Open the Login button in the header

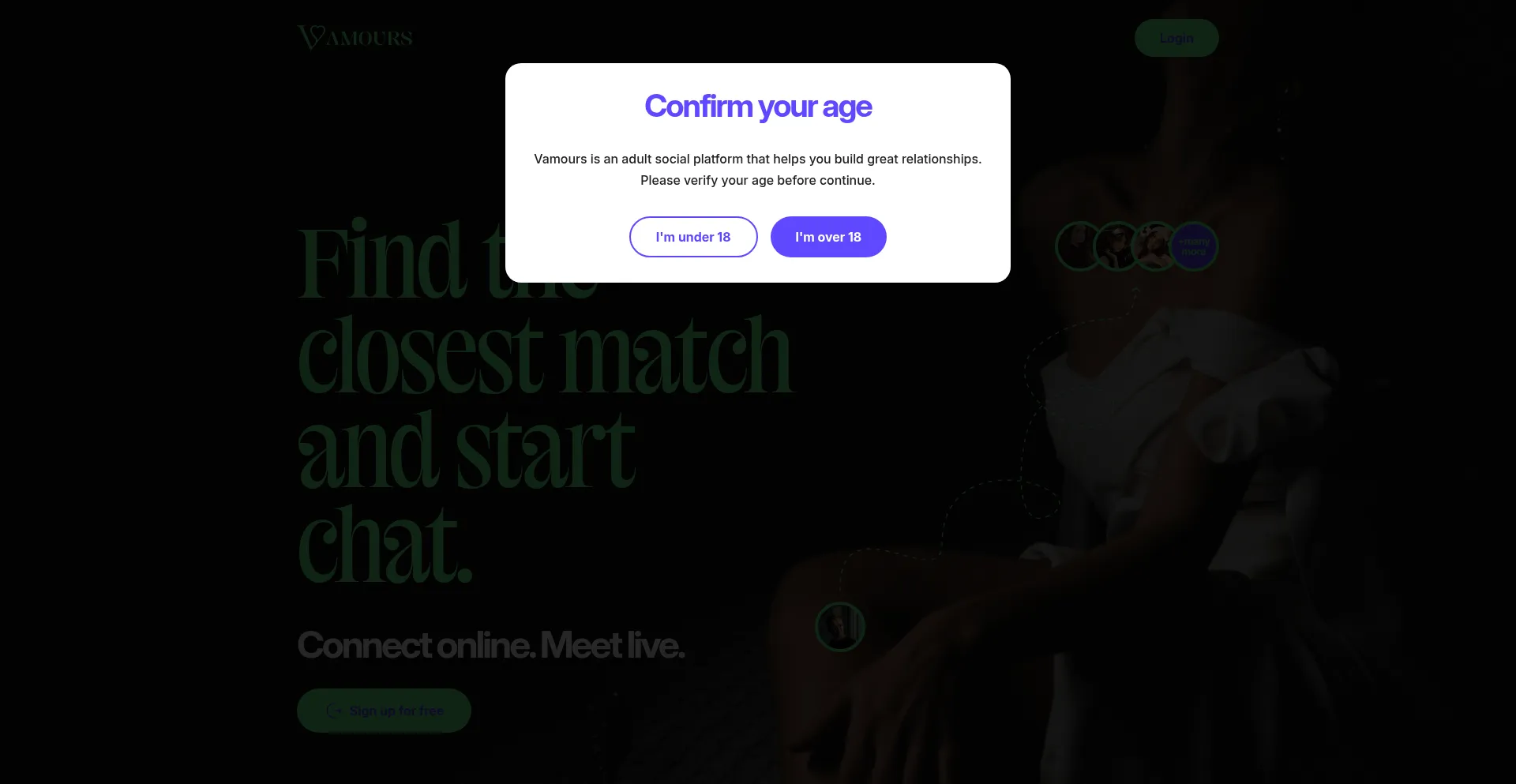(1176, 38)
